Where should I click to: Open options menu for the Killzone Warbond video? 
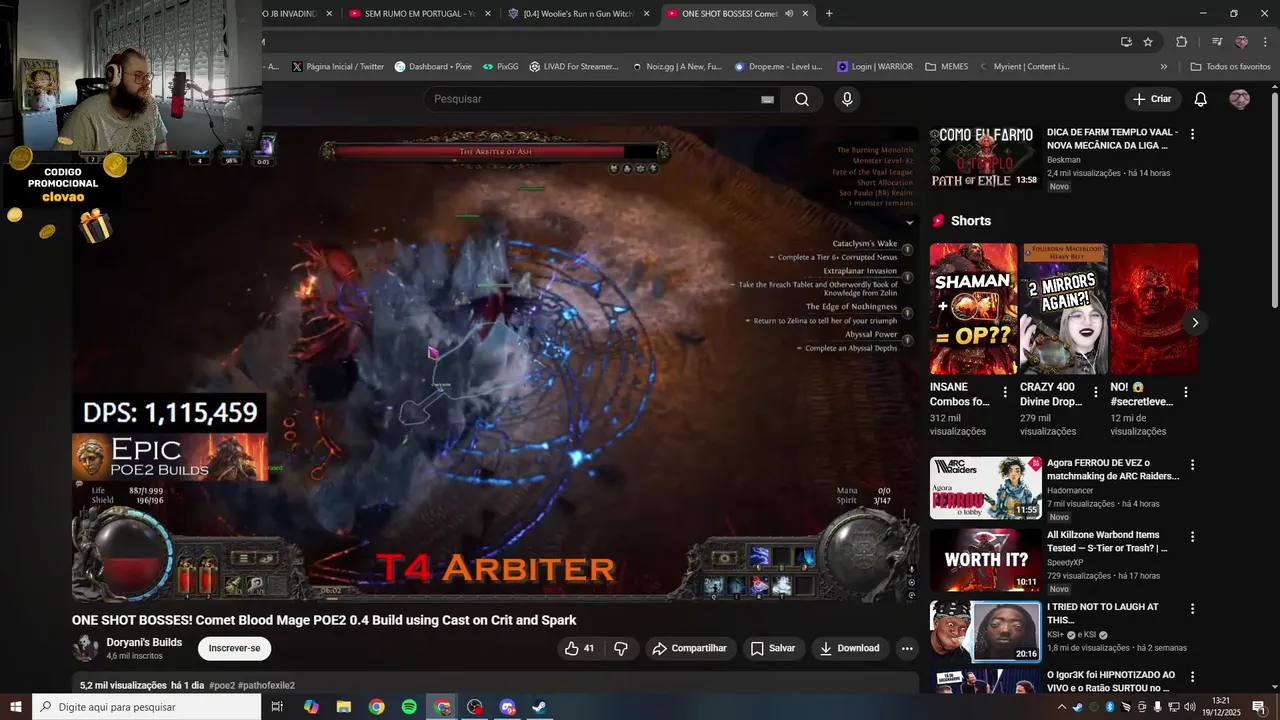(x=1192, y=537)
